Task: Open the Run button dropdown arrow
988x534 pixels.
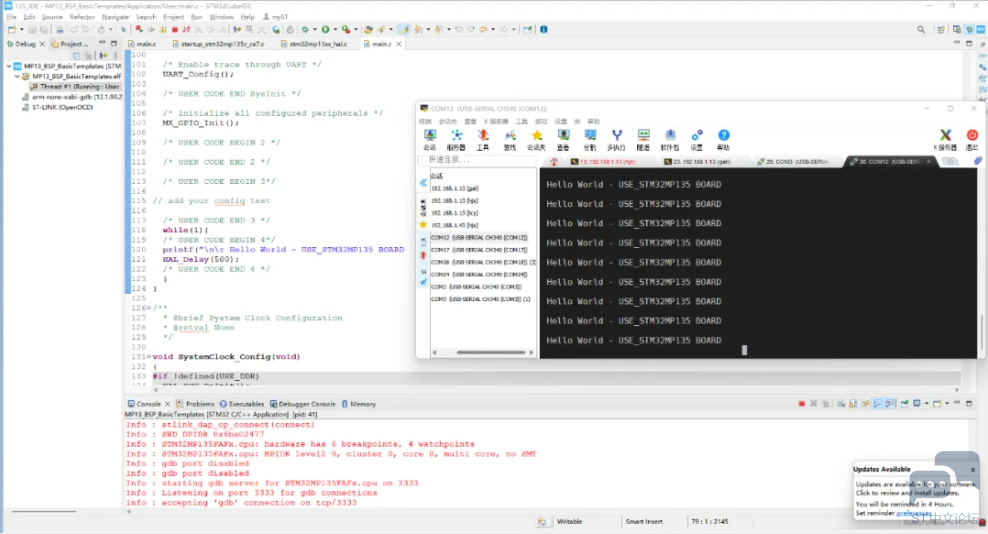Action: [335, 30]
